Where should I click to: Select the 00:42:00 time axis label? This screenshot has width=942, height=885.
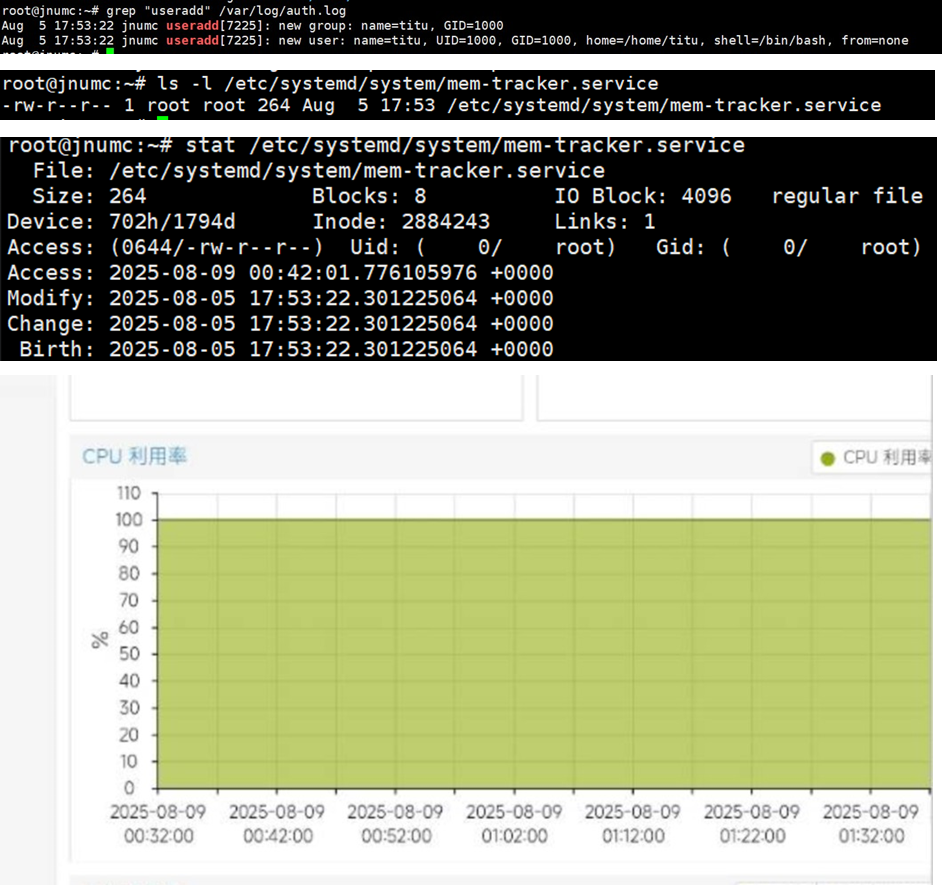pos(277,824)
